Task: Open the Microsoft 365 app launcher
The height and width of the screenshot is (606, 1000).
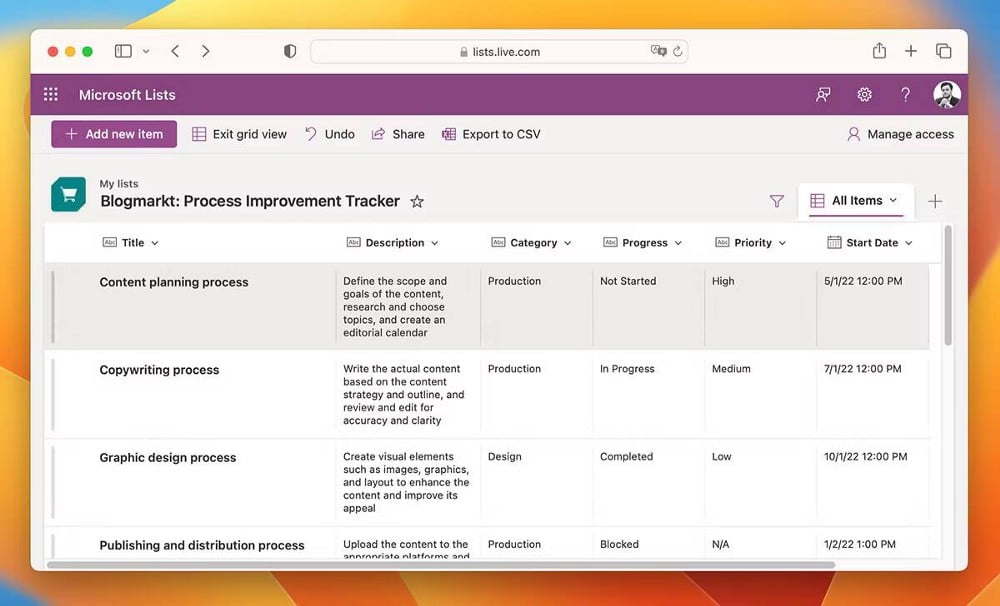Action: tap(50, 94)
